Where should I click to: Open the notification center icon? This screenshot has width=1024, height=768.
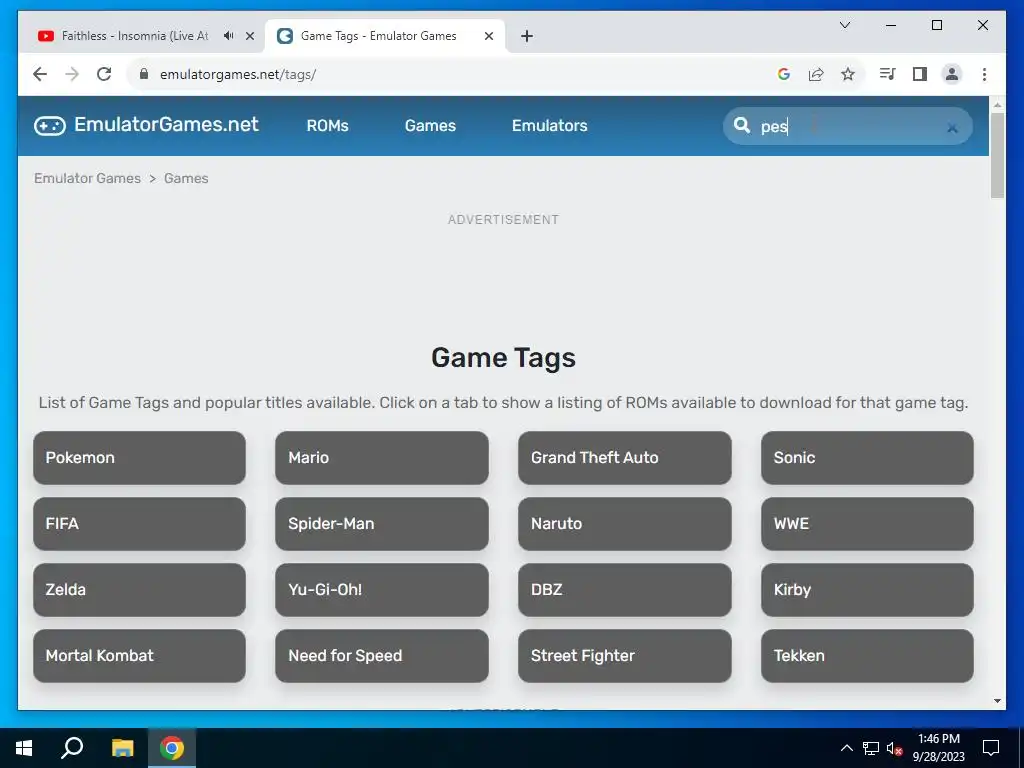click(991, 748)
